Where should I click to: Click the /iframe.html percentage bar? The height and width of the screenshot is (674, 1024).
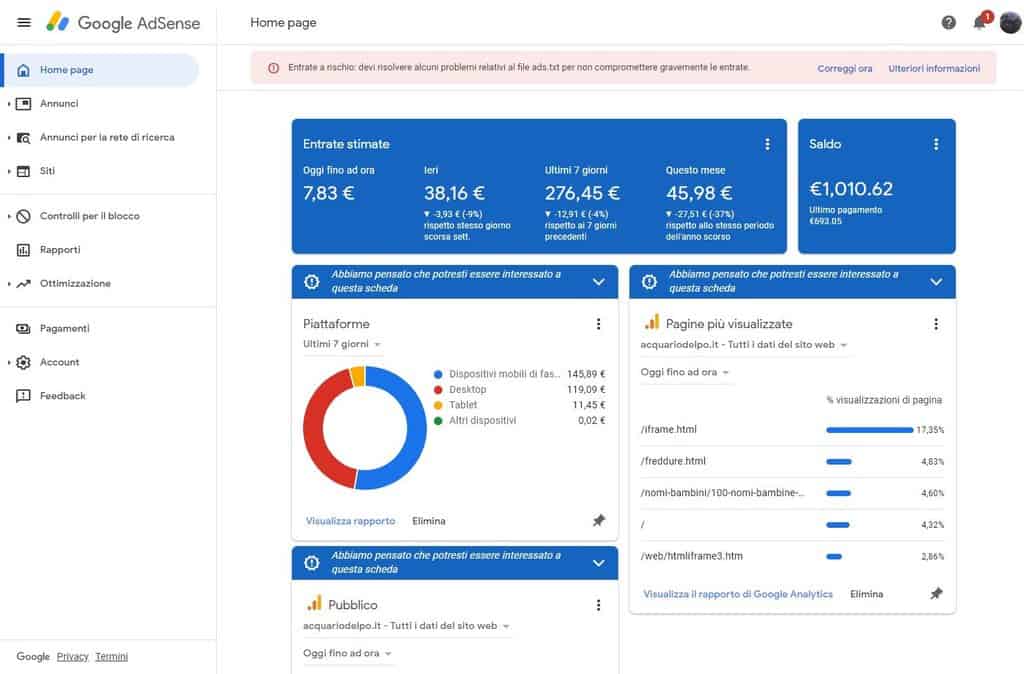(869, 430)
